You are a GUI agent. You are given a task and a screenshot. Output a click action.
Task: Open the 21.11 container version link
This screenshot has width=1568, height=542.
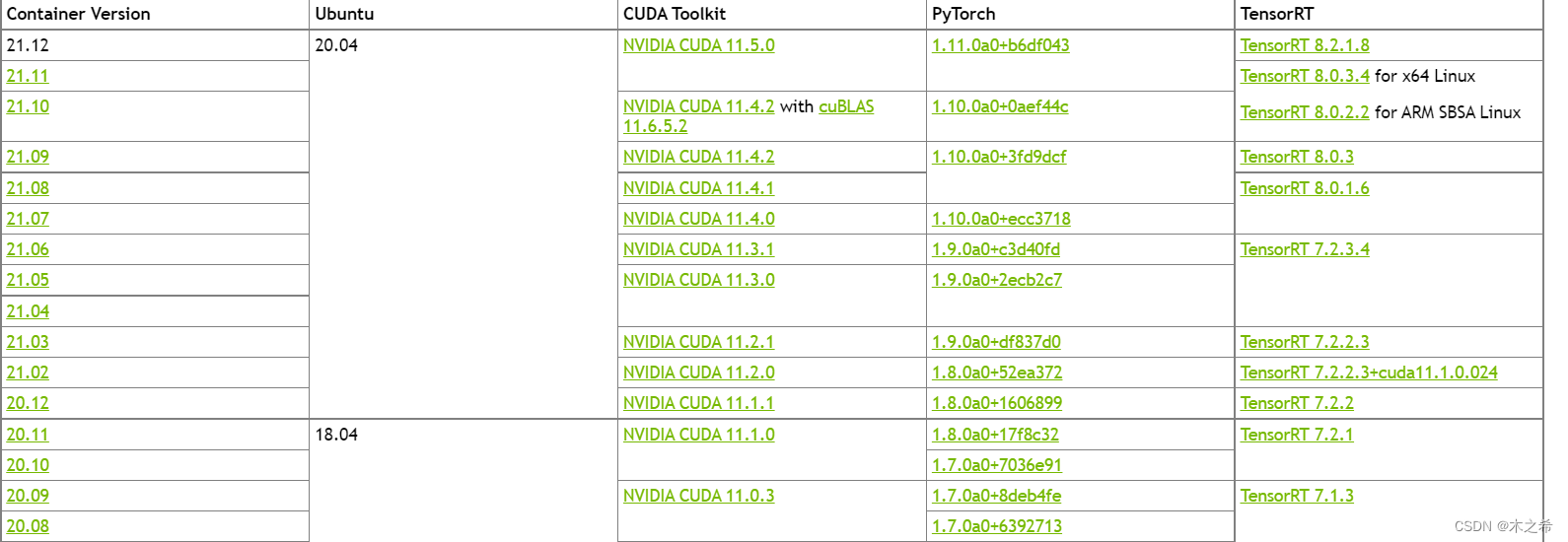point(28,76)
